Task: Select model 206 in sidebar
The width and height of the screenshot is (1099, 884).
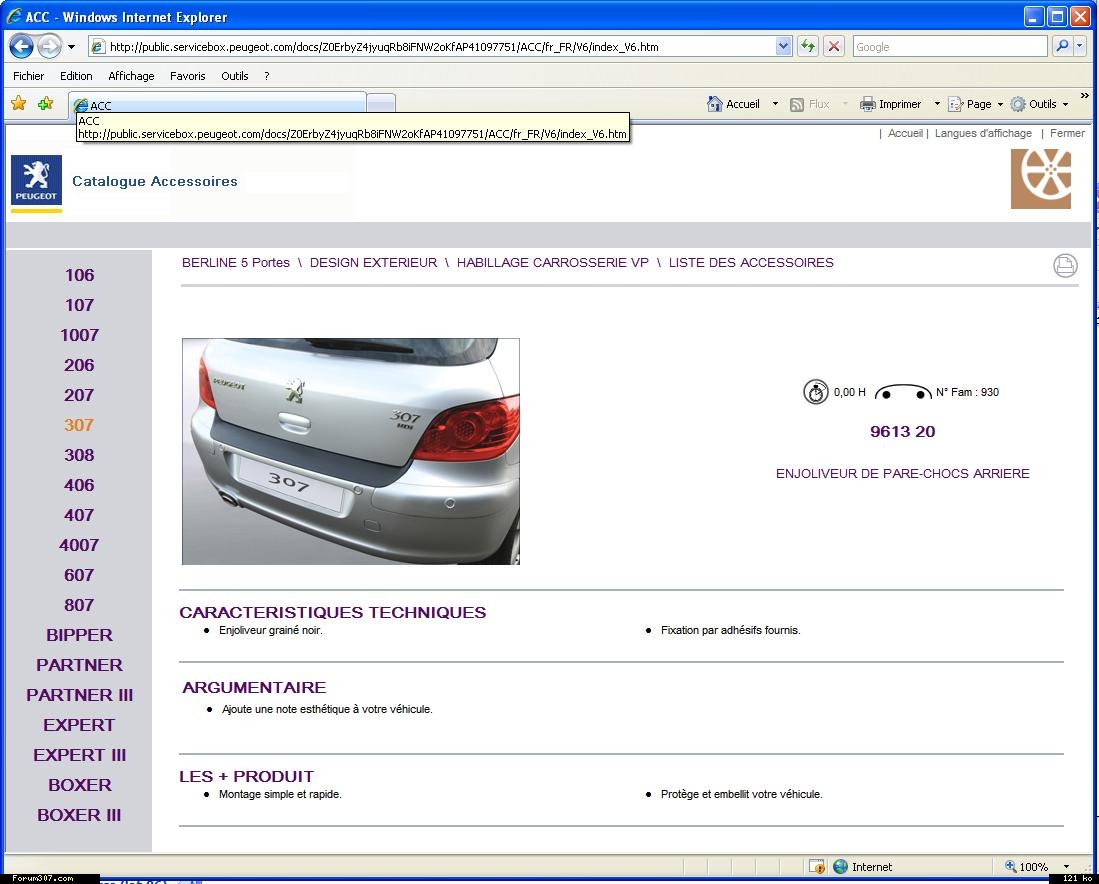Action: pos(79,365)
